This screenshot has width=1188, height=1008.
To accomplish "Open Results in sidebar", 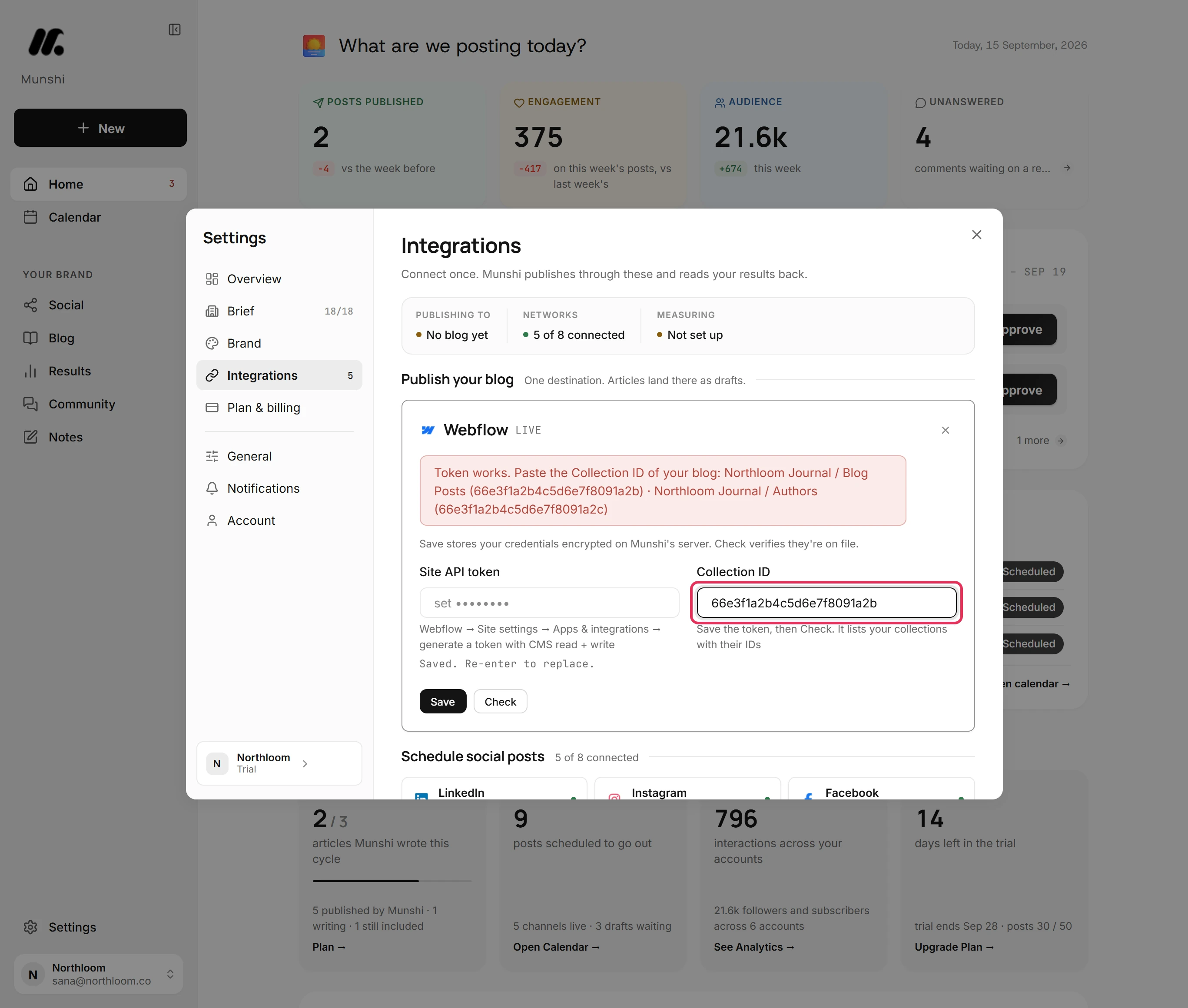I will coord(98,371).
